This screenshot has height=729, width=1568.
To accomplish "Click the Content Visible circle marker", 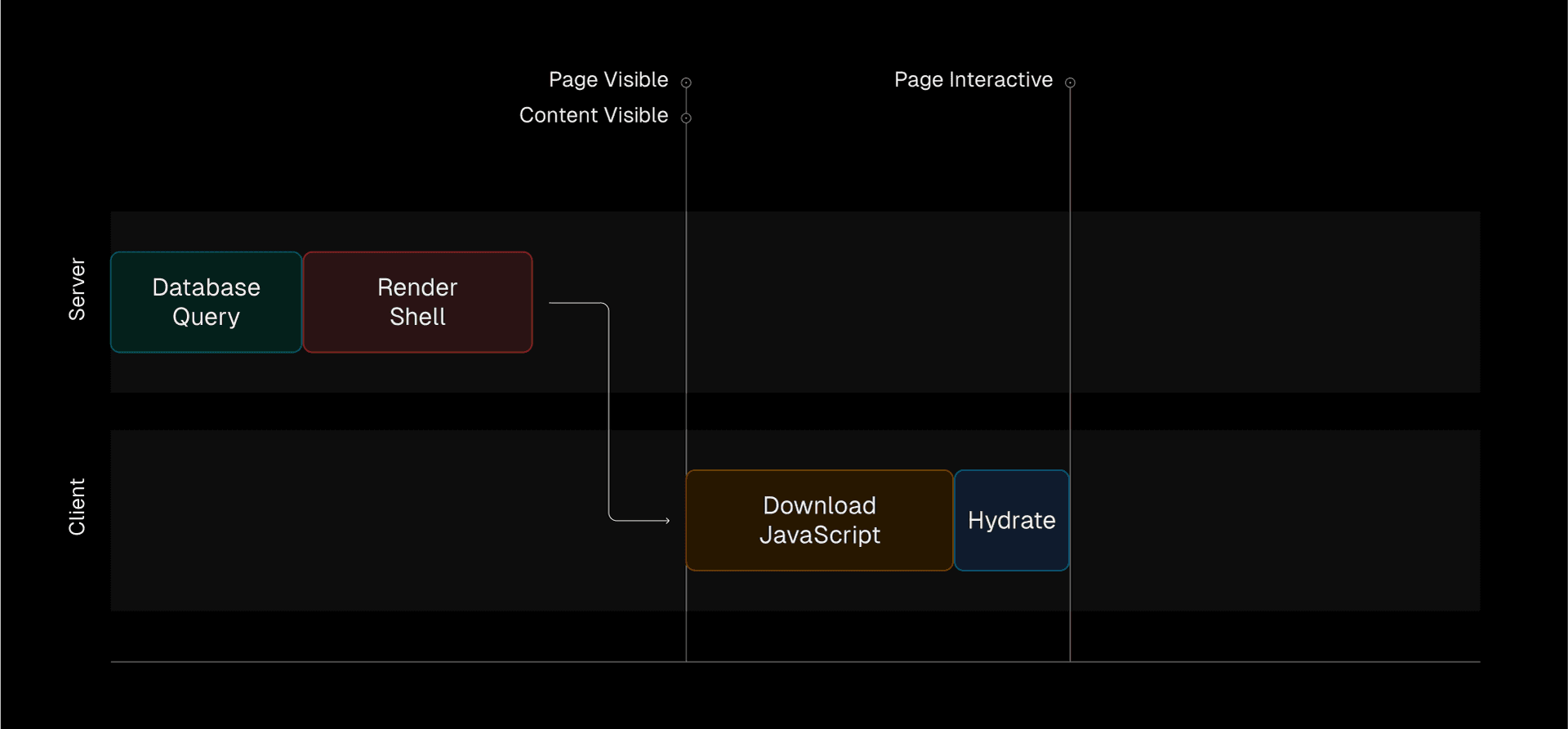I will (686, 118).
